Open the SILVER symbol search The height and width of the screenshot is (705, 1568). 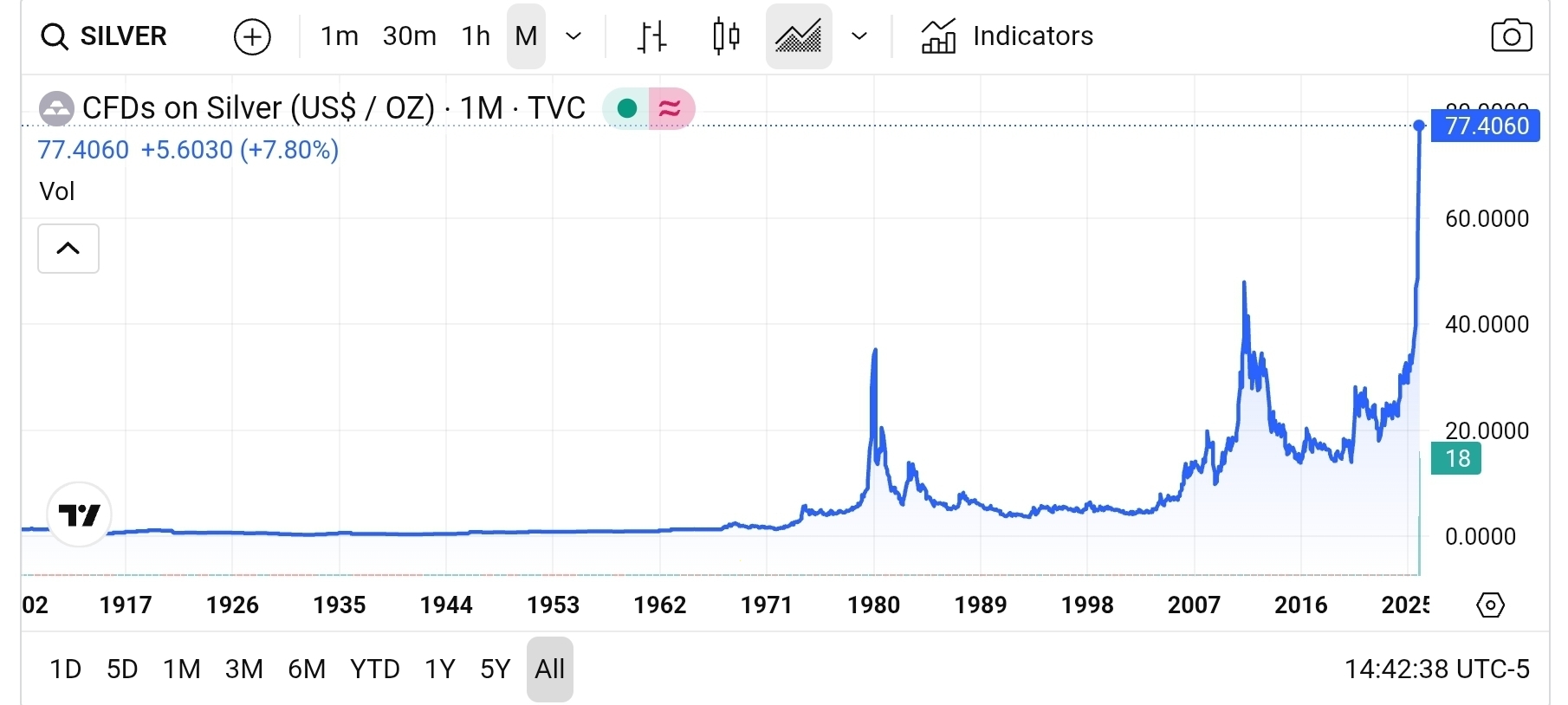point(103,36)
